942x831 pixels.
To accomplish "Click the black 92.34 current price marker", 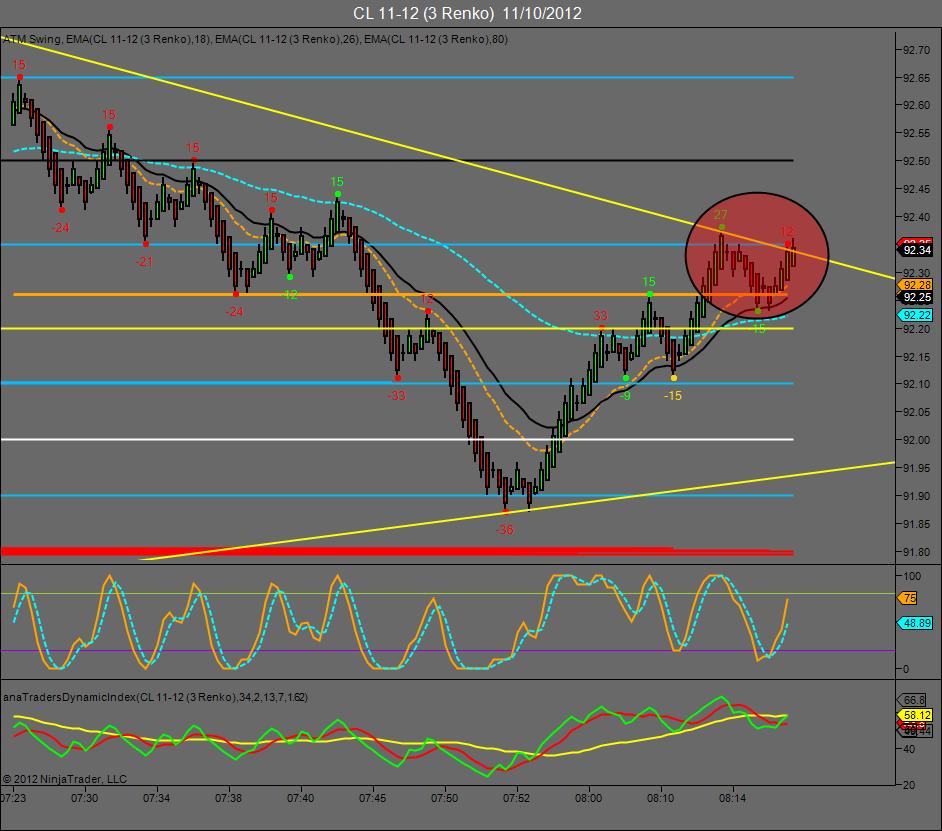I will click(916, 250).
